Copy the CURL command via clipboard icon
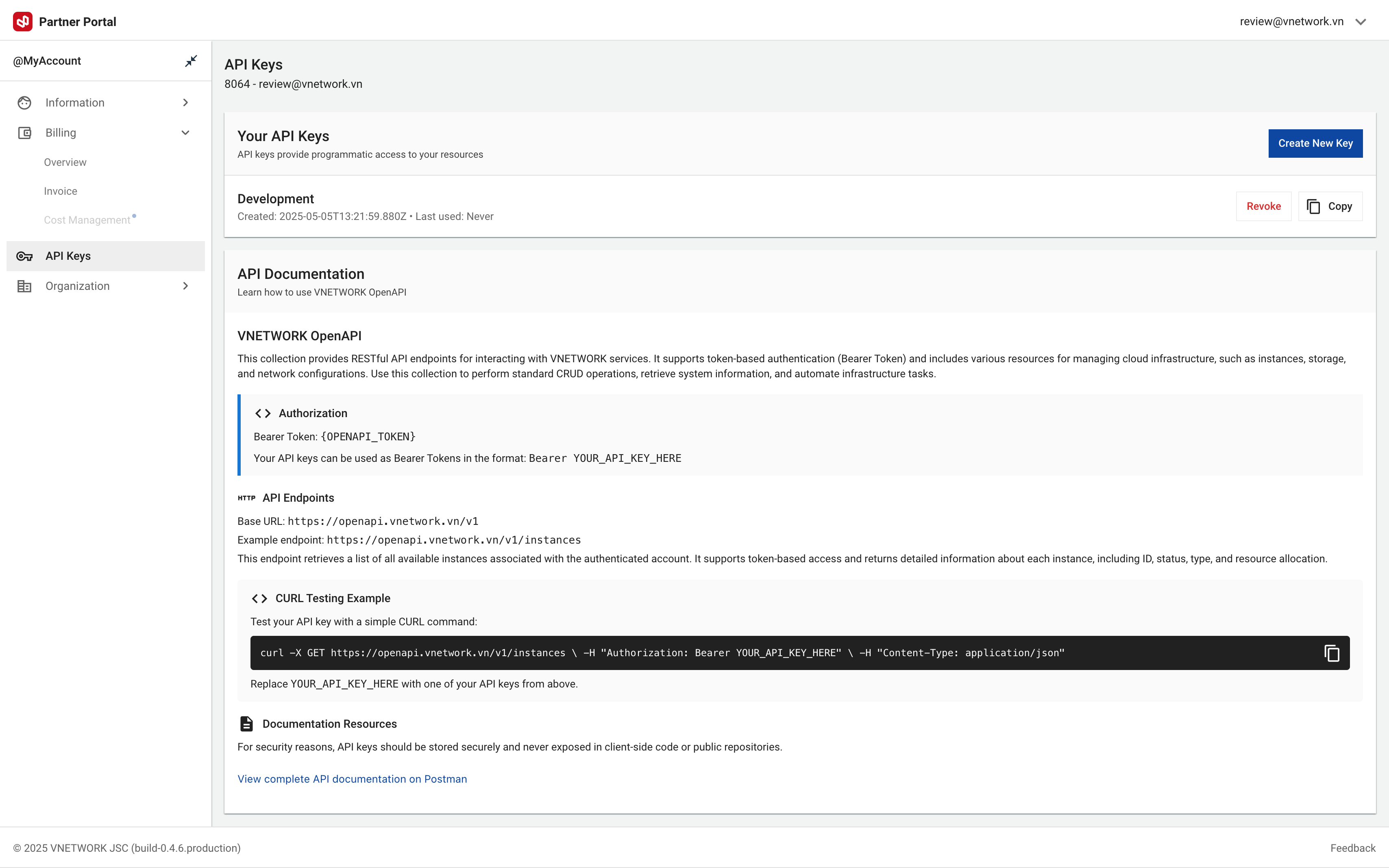Viewport: 1389px width, 868px height. coord(1332,653)
